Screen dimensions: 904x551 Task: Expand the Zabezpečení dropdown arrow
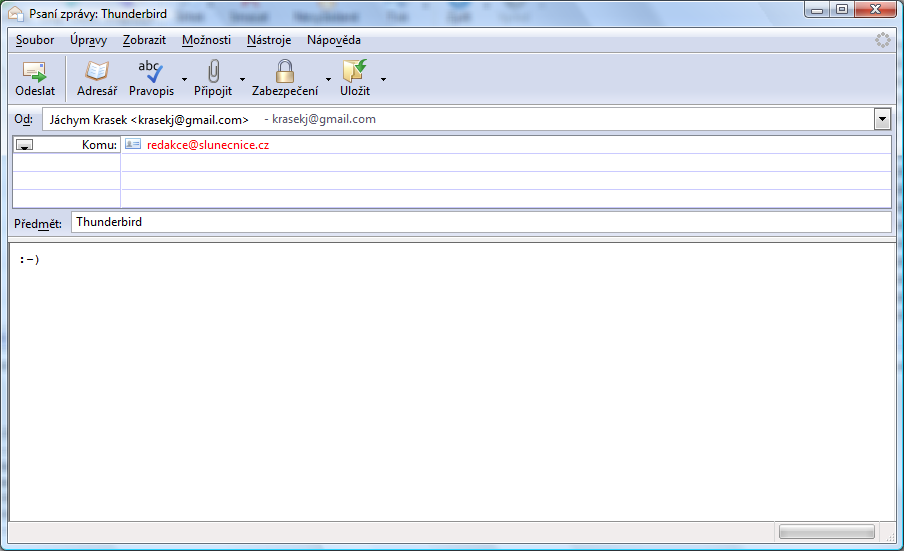328,80
